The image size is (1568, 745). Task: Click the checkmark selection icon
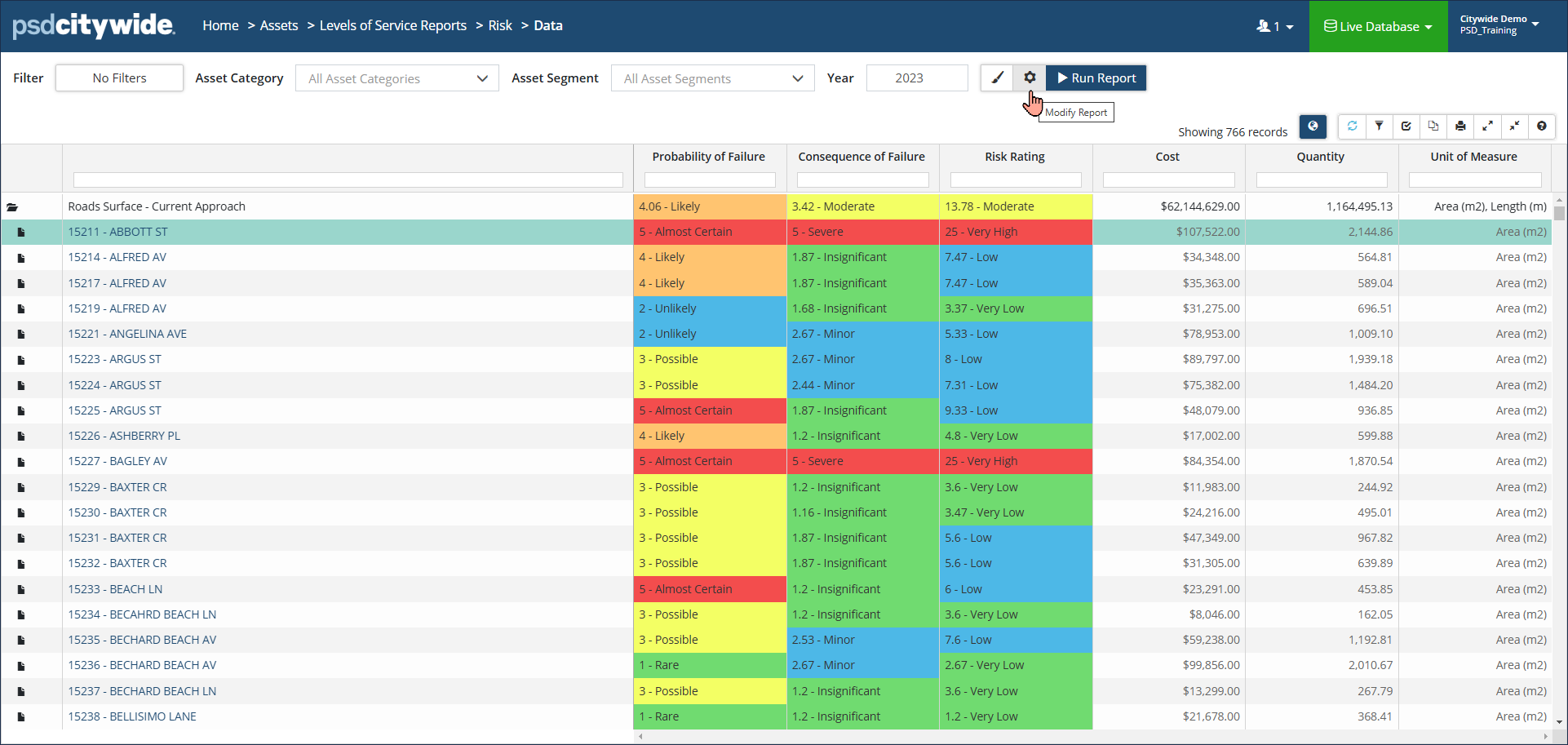point(1406,126)
